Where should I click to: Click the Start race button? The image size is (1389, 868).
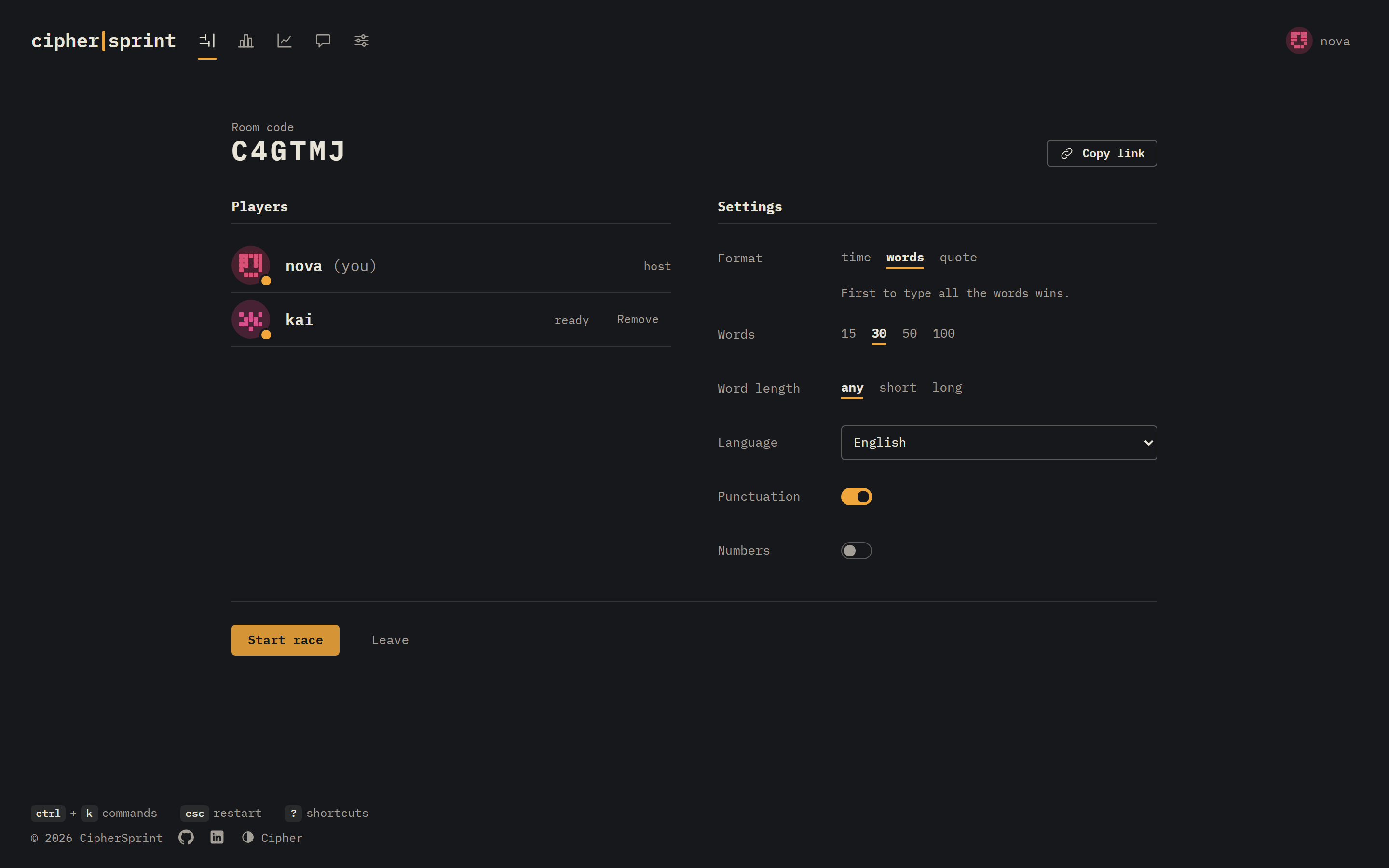[x=285, y=640]
